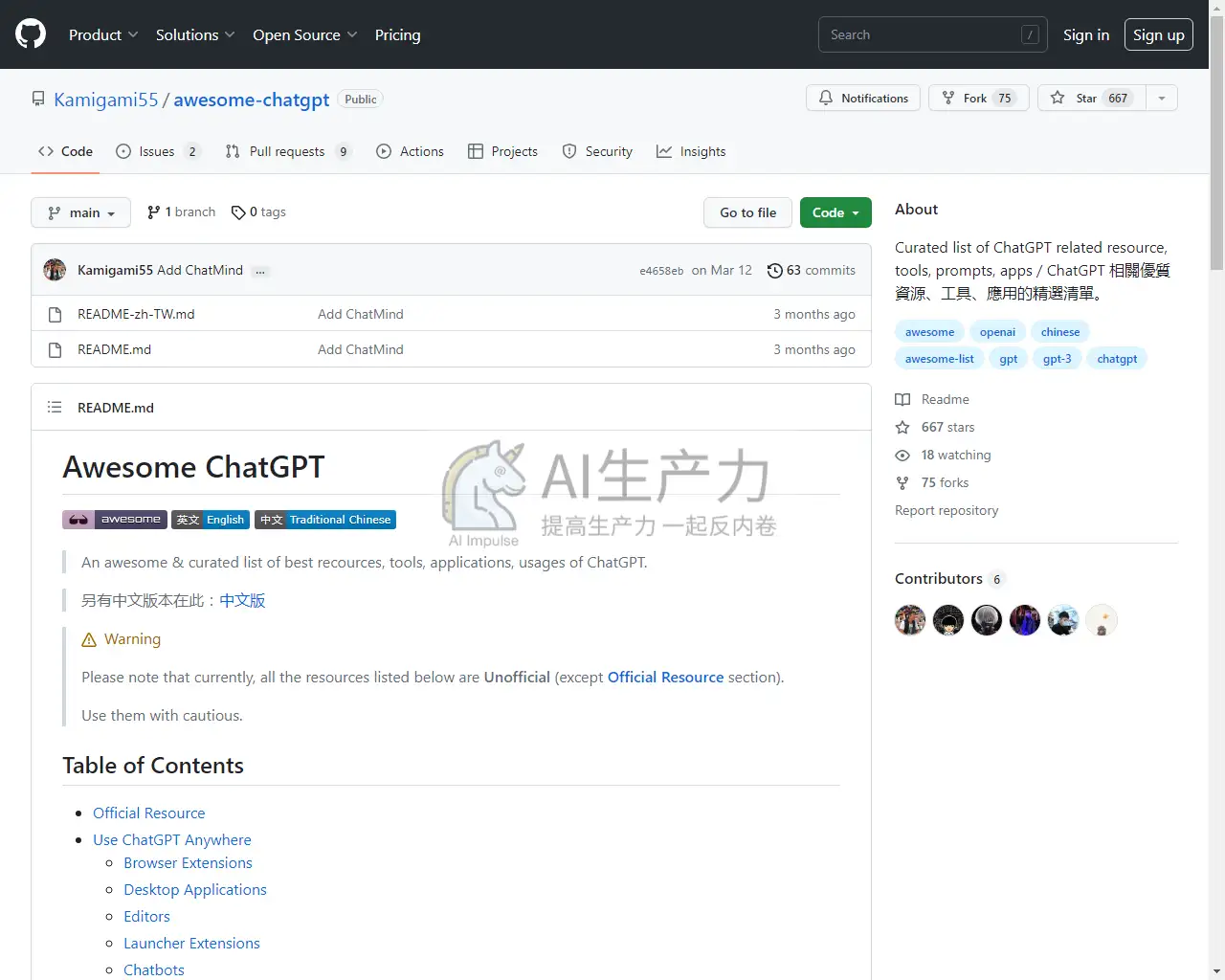
Task: Click the second contributor avatar
Action: 948,620
